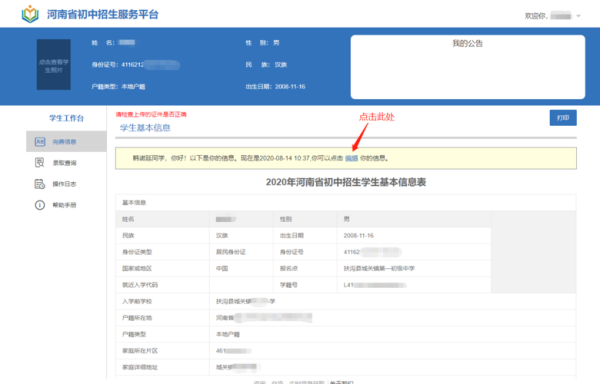Viewport: 600px width, 384px height.
Task: Click the 学生基本信息 section heading
Action: tap(145, 128)
